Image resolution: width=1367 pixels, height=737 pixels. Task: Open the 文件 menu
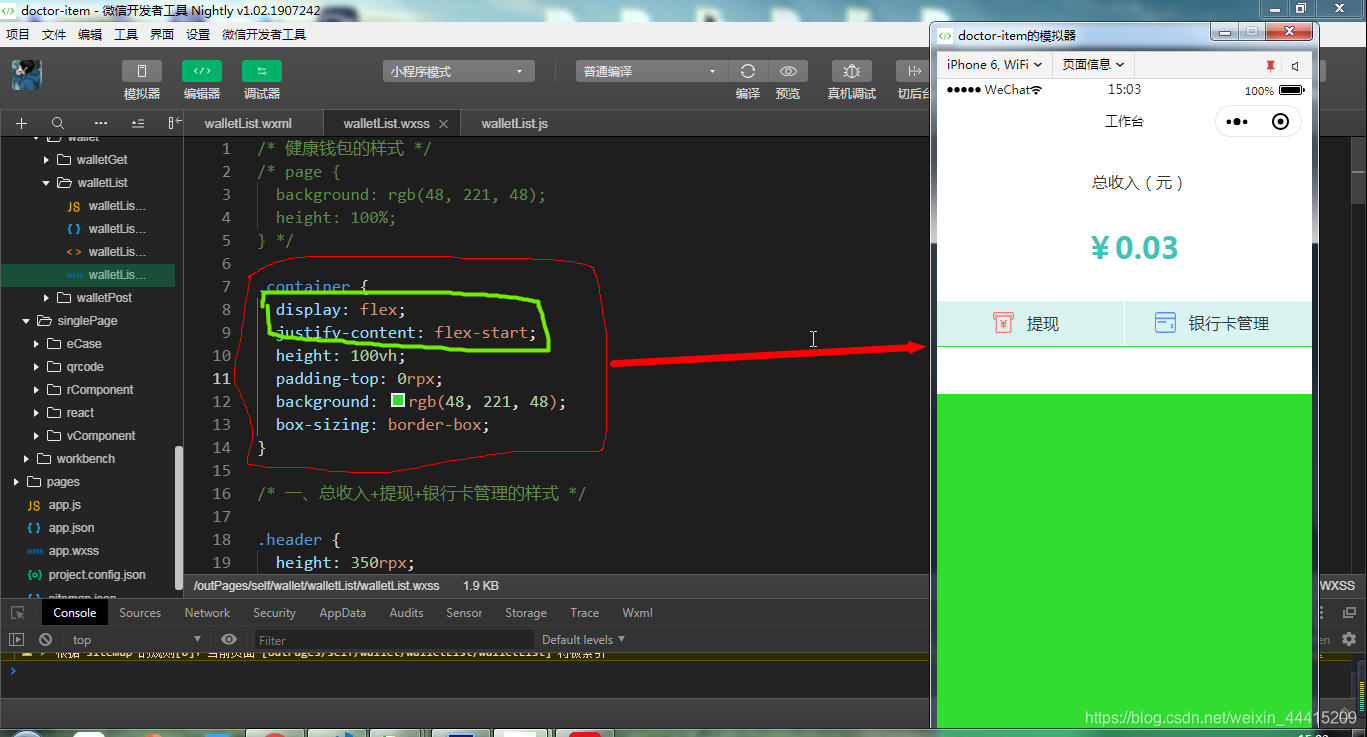coord(54,34)
